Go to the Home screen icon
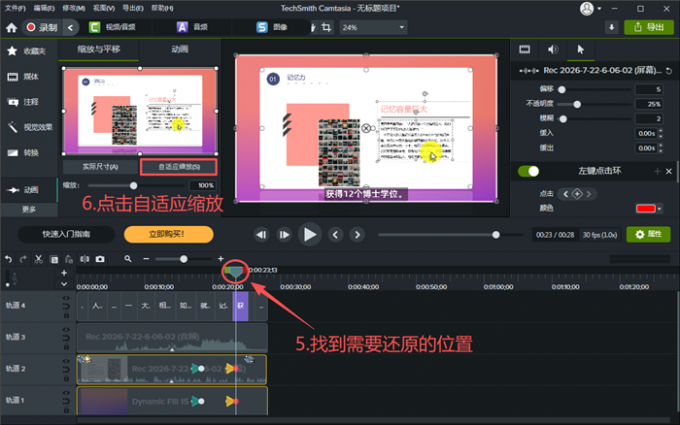The height and width of the screenshot is (425, 680). tap(11, 28)
